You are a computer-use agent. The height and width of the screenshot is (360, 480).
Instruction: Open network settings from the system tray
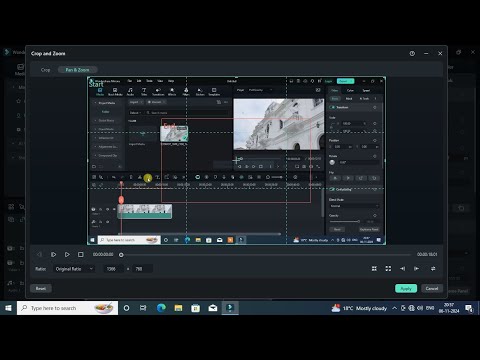click(412, 308)
